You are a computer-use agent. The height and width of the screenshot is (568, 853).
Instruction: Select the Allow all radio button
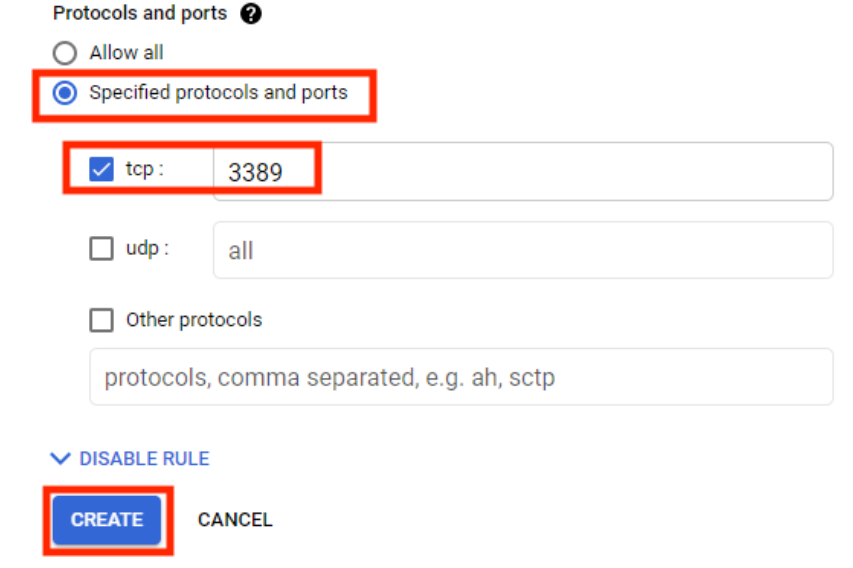(x=65, y=53)
